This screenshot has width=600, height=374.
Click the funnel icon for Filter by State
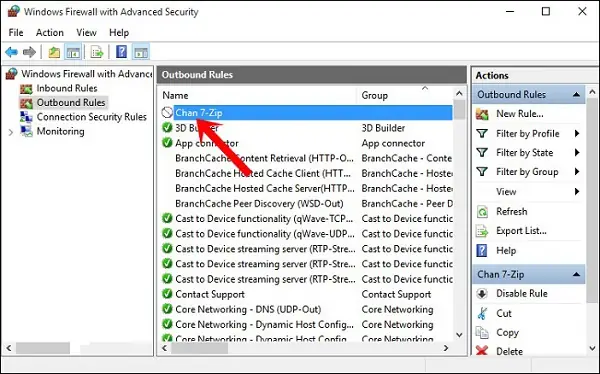[482, 152]
